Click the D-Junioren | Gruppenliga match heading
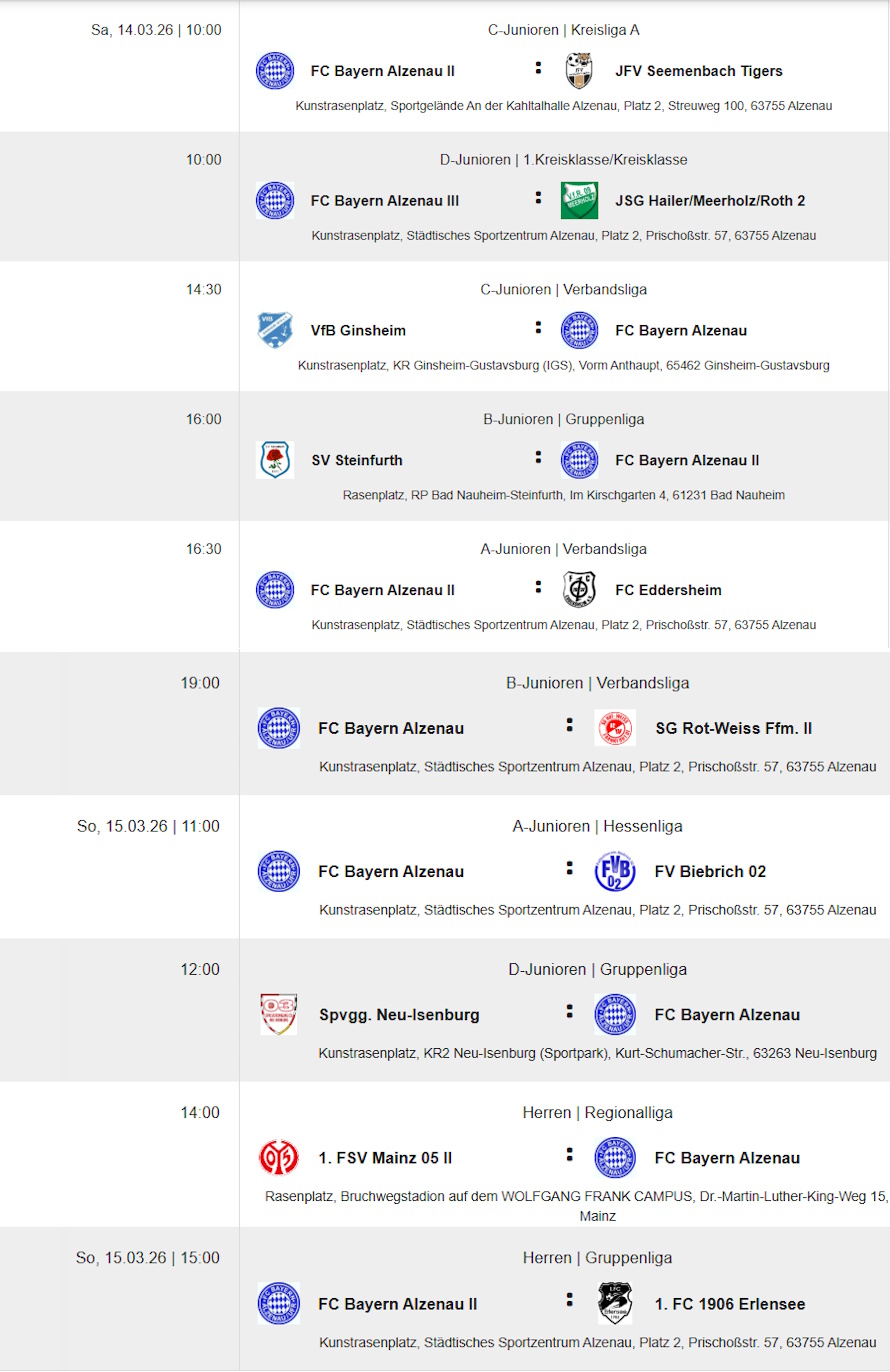 pyautogui.click(x=597, y=969)
